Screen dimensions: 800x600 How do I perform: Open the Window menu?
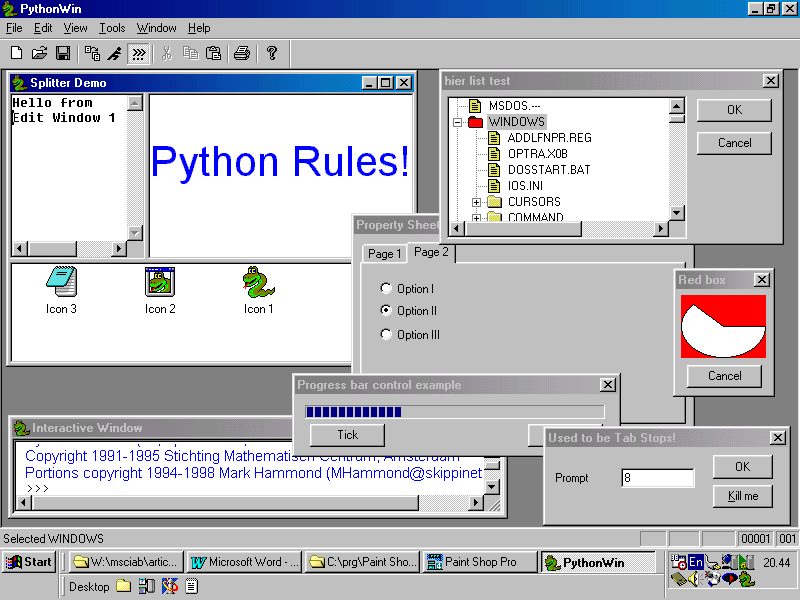pyautogui.click(x=157, y=28)
